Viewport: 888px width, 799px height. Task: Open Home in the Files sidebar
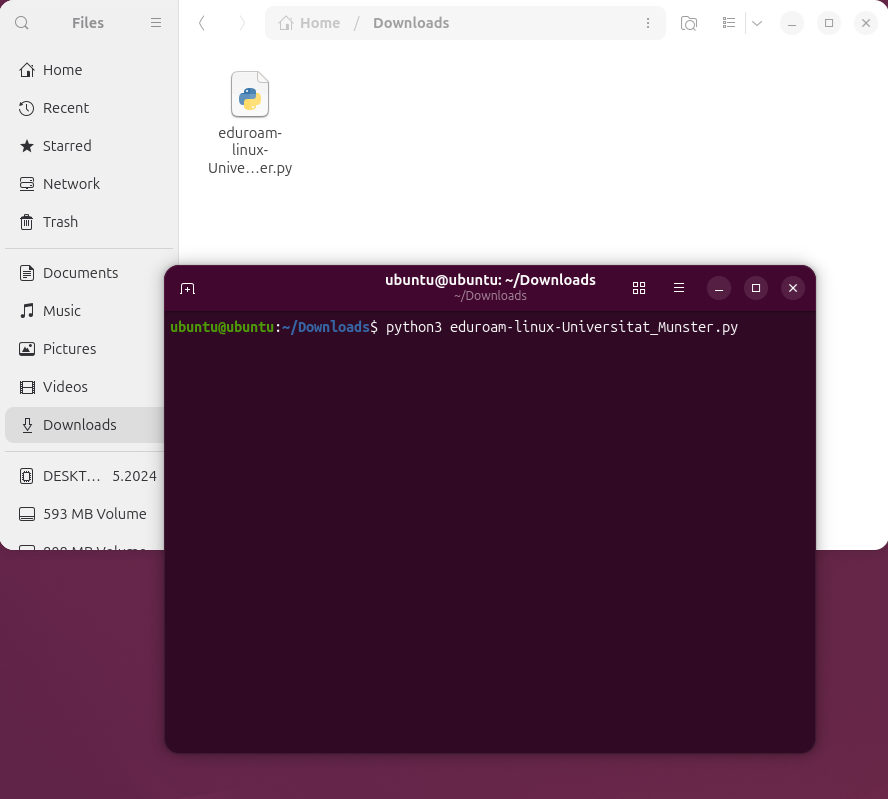[x=89, y=70]
